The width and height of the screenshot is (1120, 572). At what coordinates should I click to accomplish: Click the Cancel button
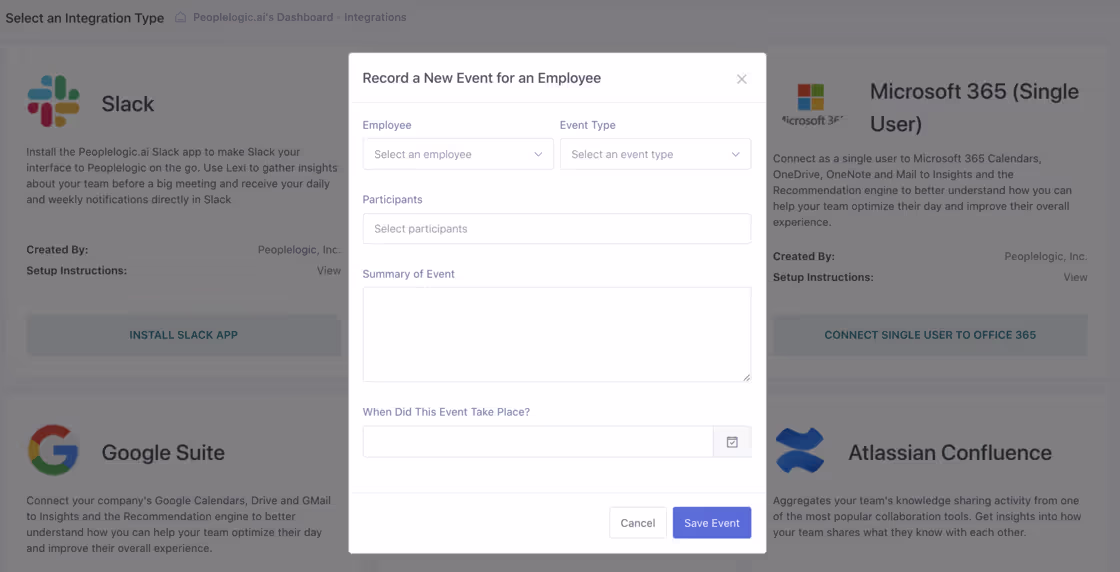pos(638,523)
